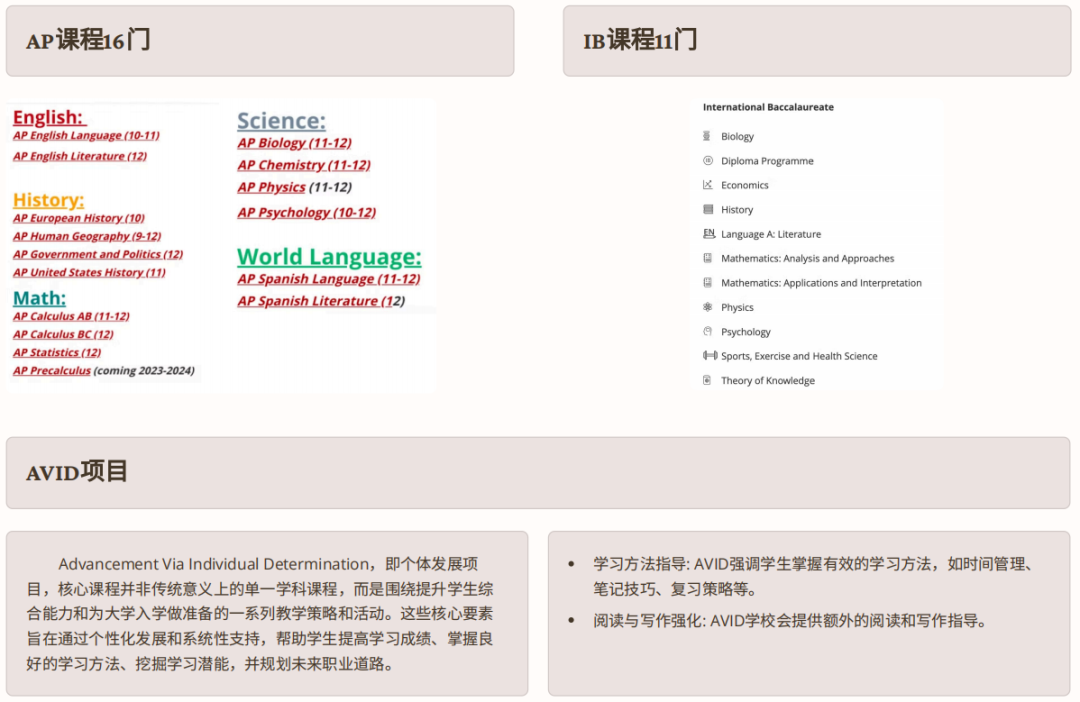The height and width of the screenshot is (702, 1080).
Task: Click the Theory of Knowledge icon
Action: [x=707, y=380]
